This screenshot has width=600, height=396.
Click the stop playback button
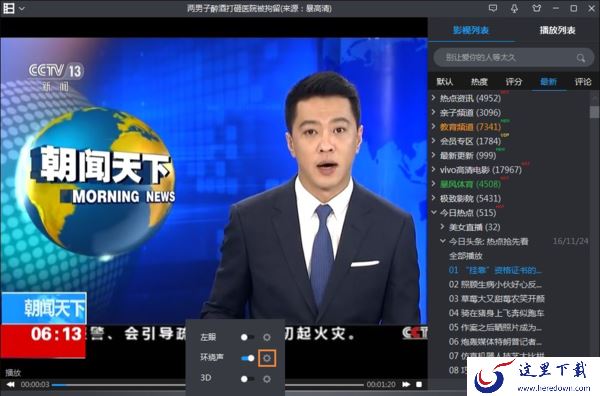pyautogui.click(x=419, y=384)
